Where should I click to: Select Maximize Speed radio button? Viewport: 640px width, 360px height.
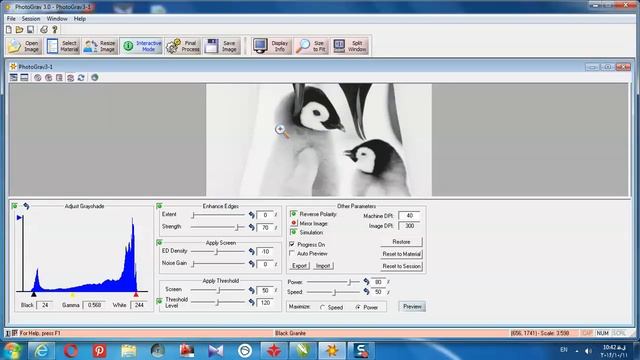click(x=322, y=307)
